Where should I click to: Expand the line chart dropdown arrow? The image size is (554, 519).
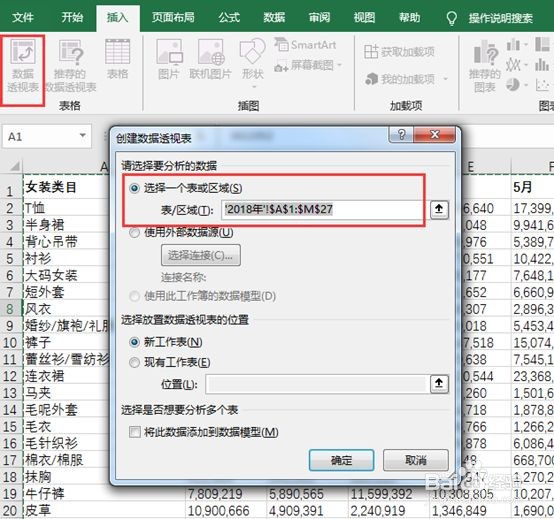click(x=526, y=65)
